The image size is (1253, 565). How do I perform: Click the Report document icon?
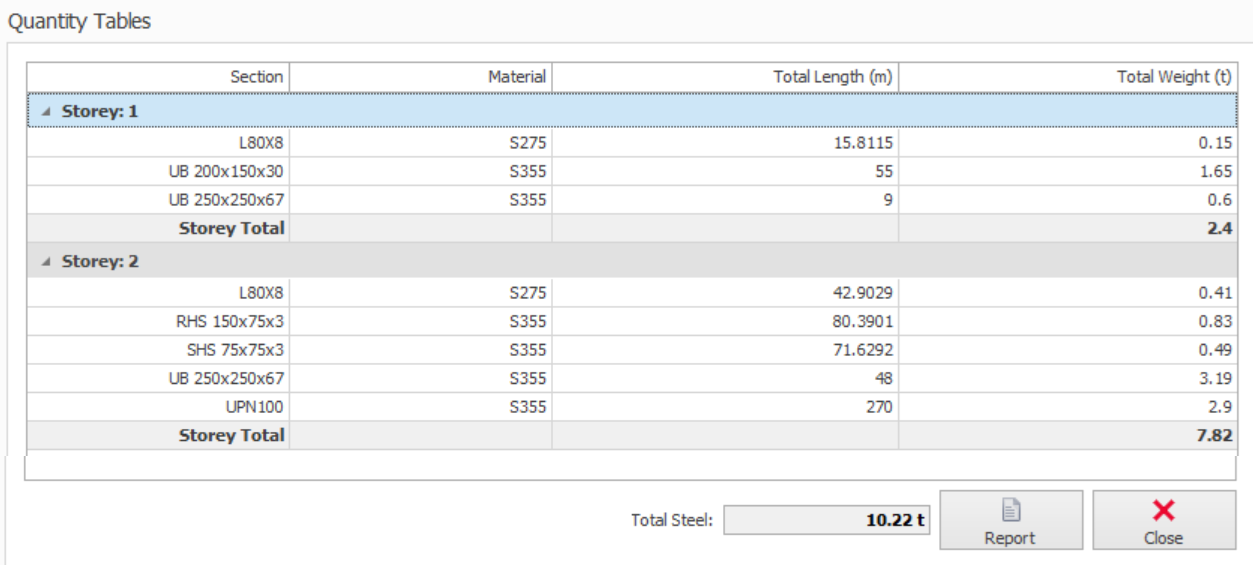coord(1010,511)
